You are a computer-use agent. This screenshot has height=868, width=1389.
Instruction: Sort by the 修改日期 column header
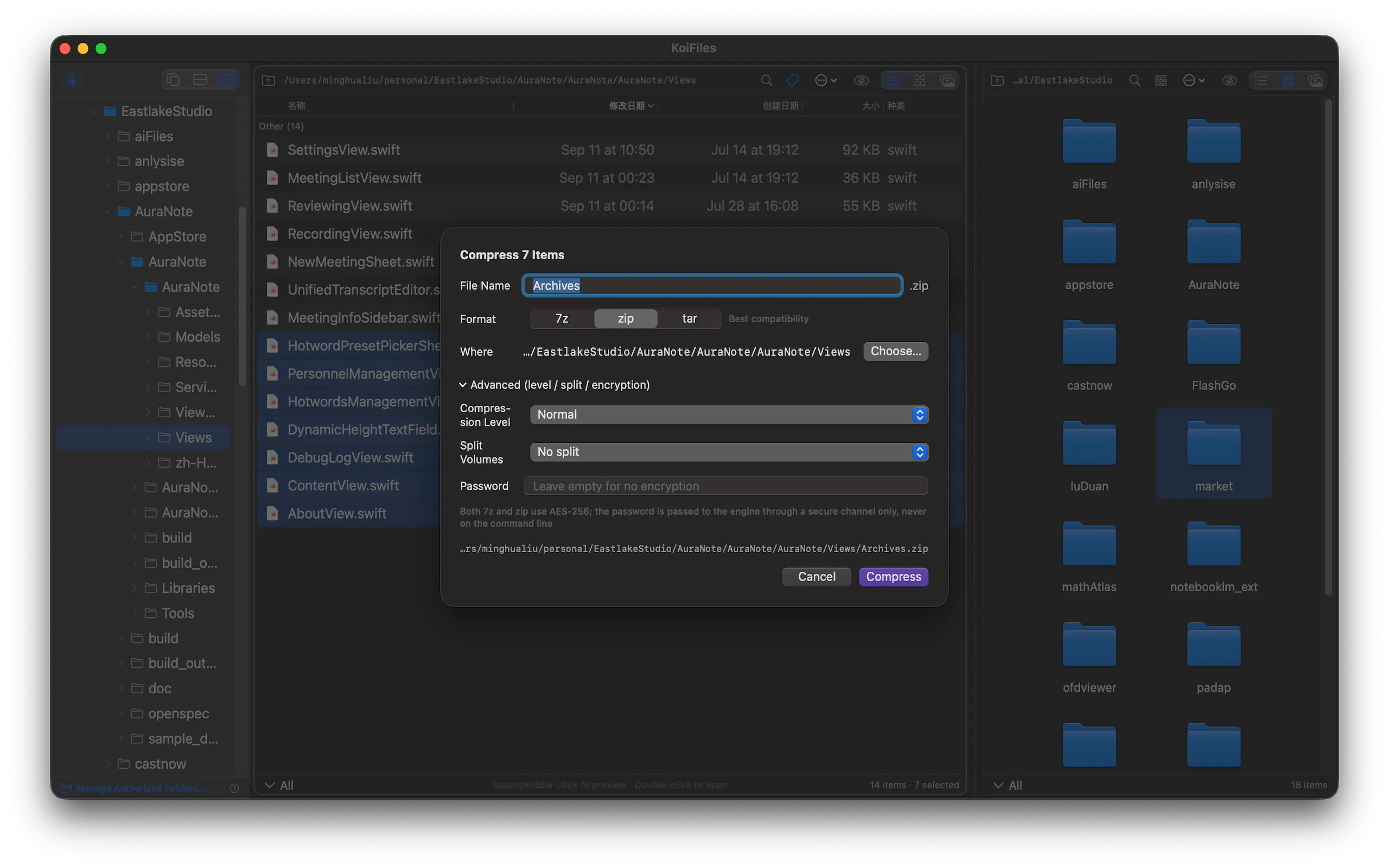pos(631,106)
